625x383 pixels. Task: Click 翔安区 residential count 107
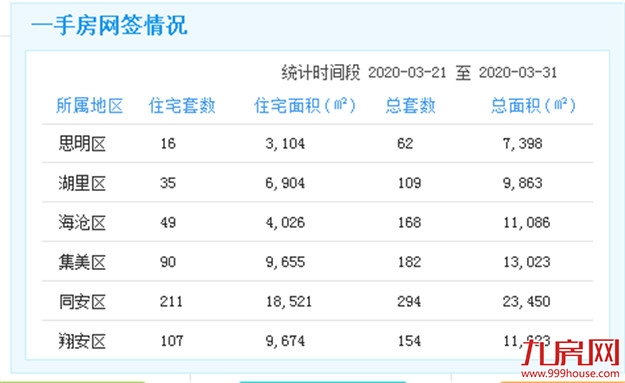[x=172, y=341]
